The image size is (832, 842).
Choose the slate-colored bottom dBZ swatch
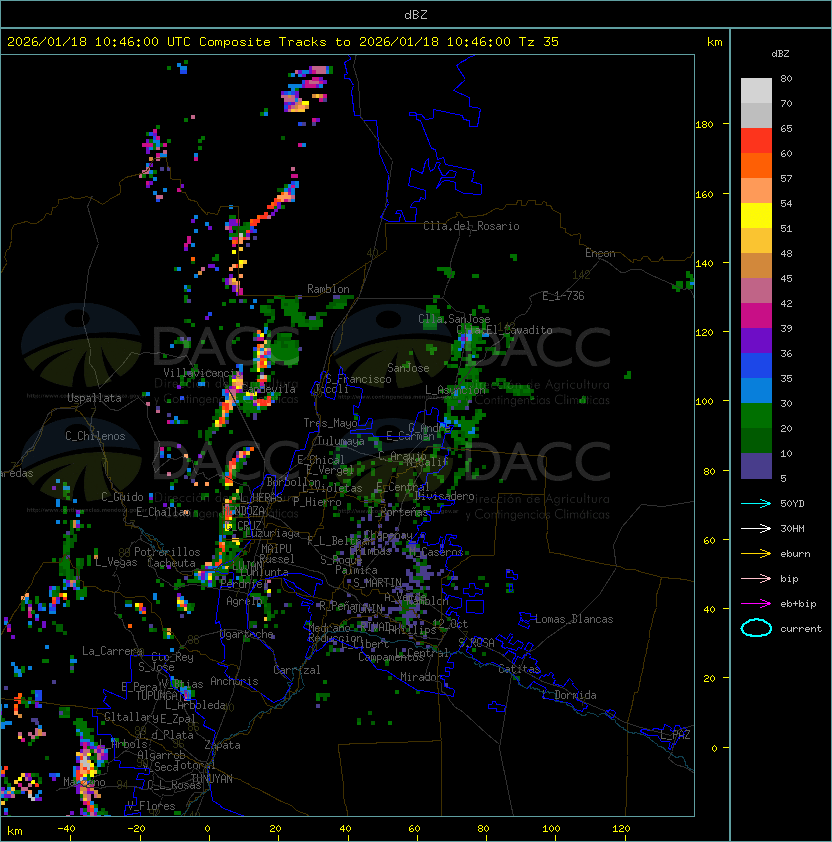[756, 466]
